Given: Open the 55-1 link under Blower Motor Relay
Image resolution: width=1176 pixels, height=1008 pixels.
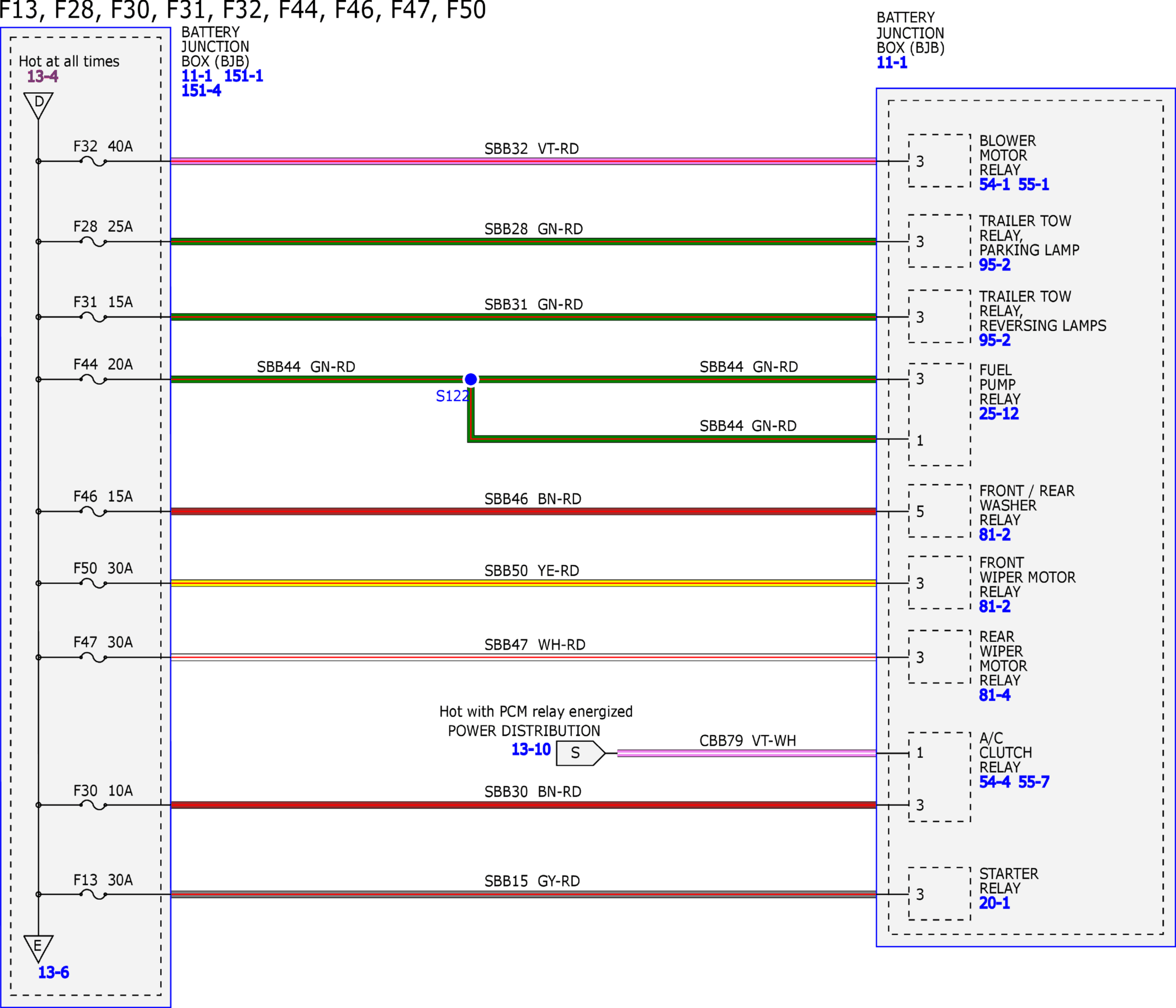Looking at the screenshot, I should coord(1034,184).
